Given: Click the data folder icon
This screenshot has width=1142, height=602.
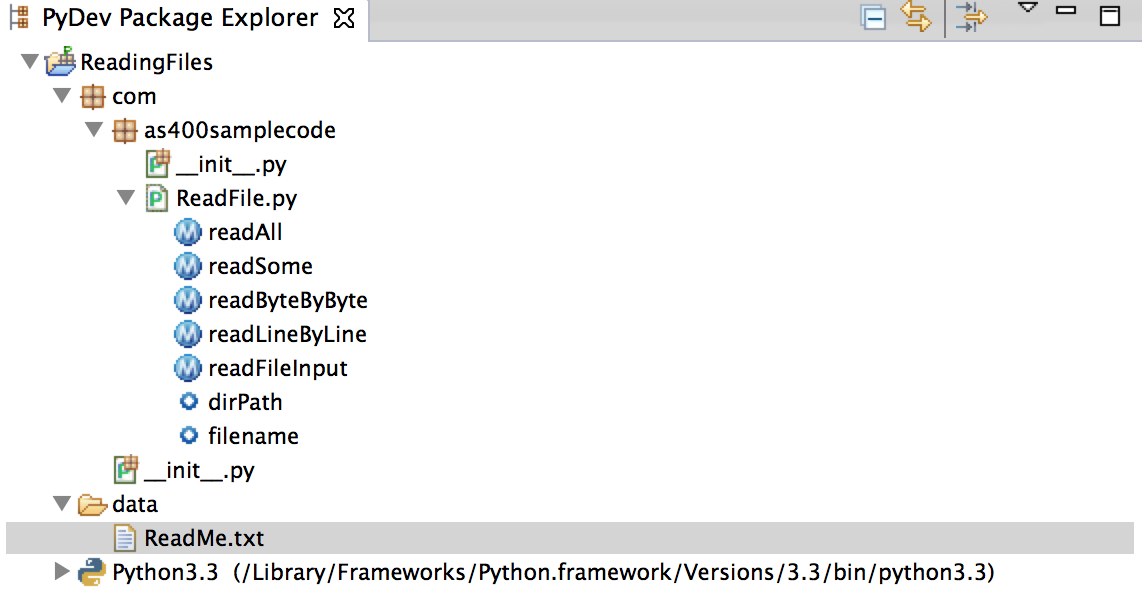Looking at the screenshot, I should click(x=90, y=504).
